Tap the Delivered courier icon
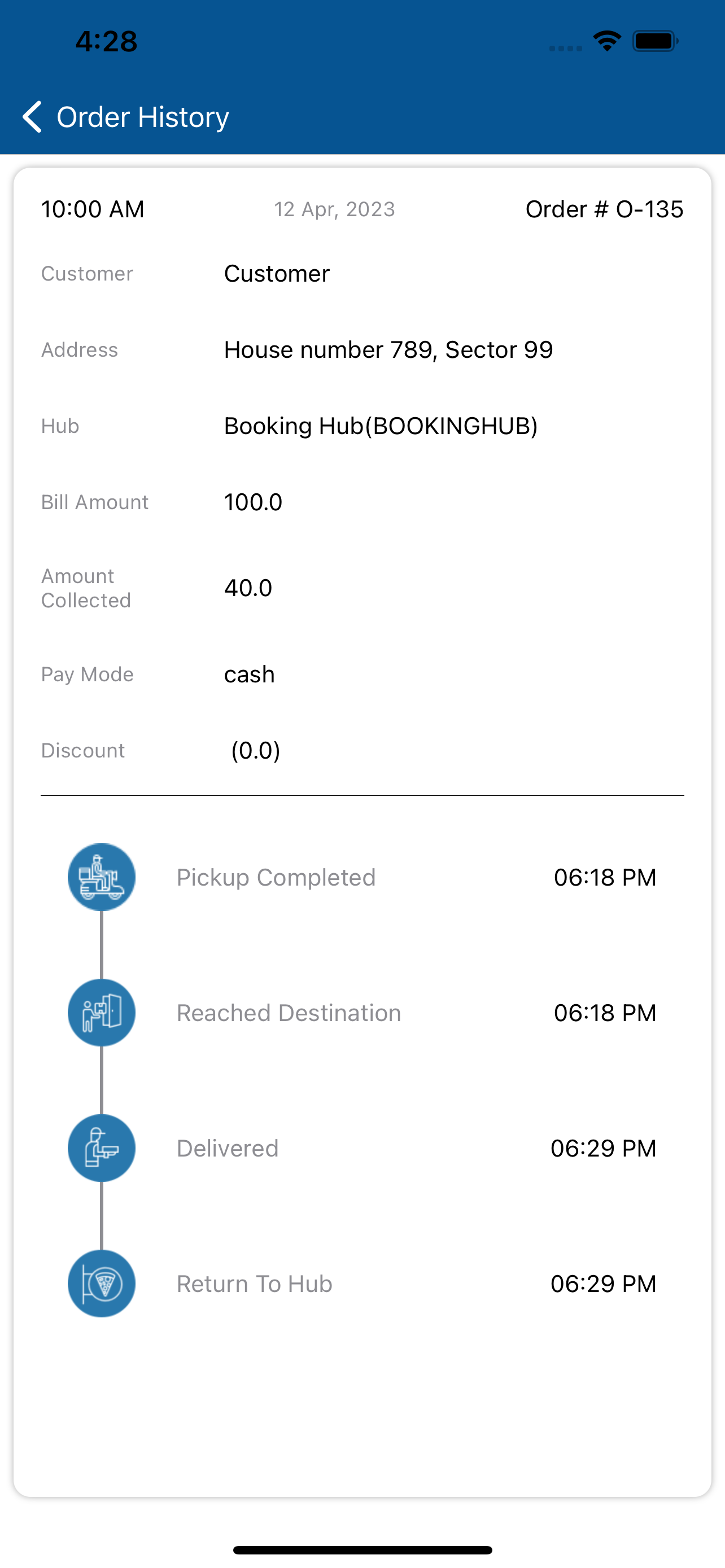Viewport: 725px width, 1568px height. coord(102,1148)
